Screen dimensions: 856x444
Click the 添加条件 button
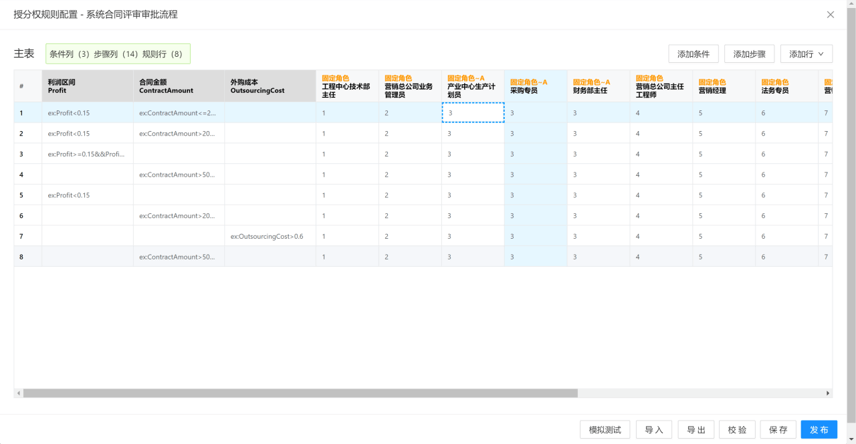tap(693, 54)
